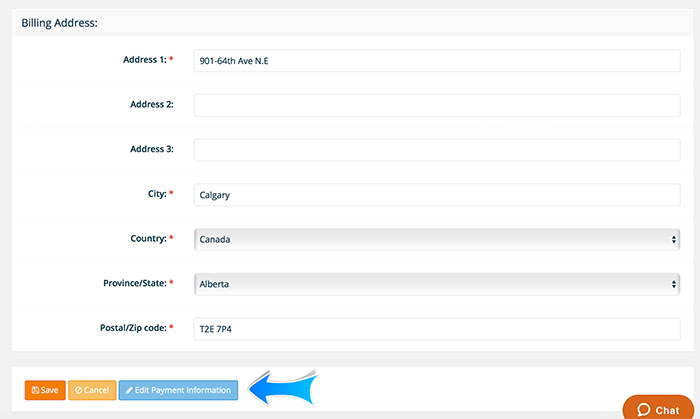700x419 pixels.
Task: Open the Province/State dropdown showing Alberta
Action: pos(437,284)
